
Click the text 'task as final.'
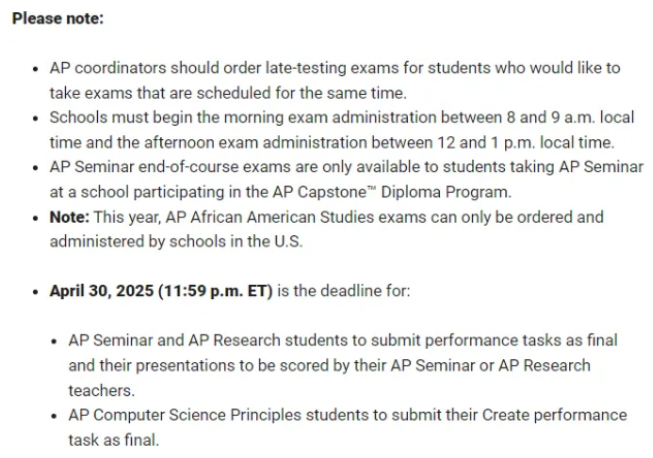[x=114, y=440]
